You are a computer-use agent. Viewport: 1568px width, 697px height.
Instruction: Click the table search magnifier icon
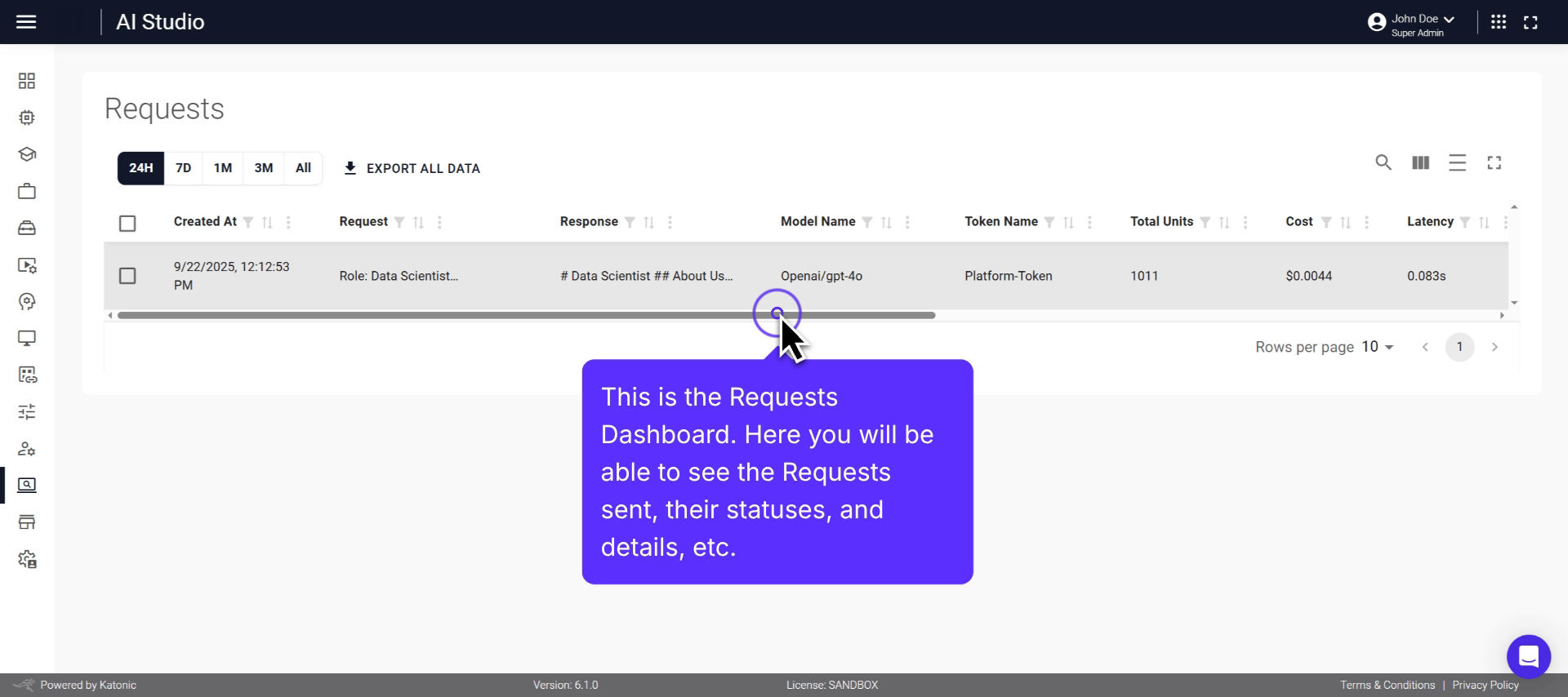pyautogui.click(x=1383, y=162)
